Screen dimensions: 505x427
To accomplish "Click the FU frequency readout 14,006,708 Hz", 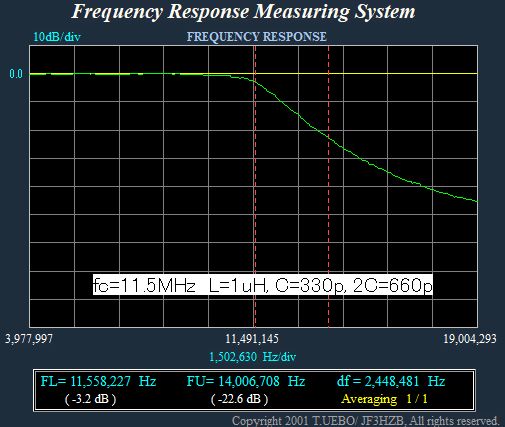I will coord(246,381).
